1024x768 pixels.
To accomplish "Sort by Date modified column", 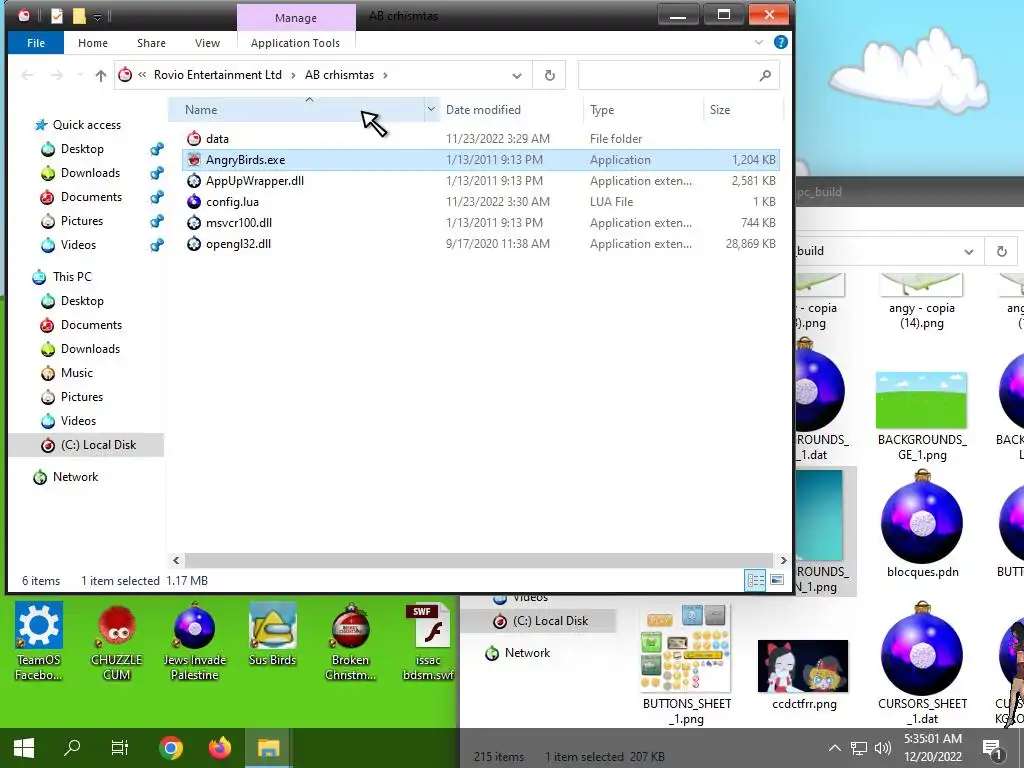I will coord(511,110).
